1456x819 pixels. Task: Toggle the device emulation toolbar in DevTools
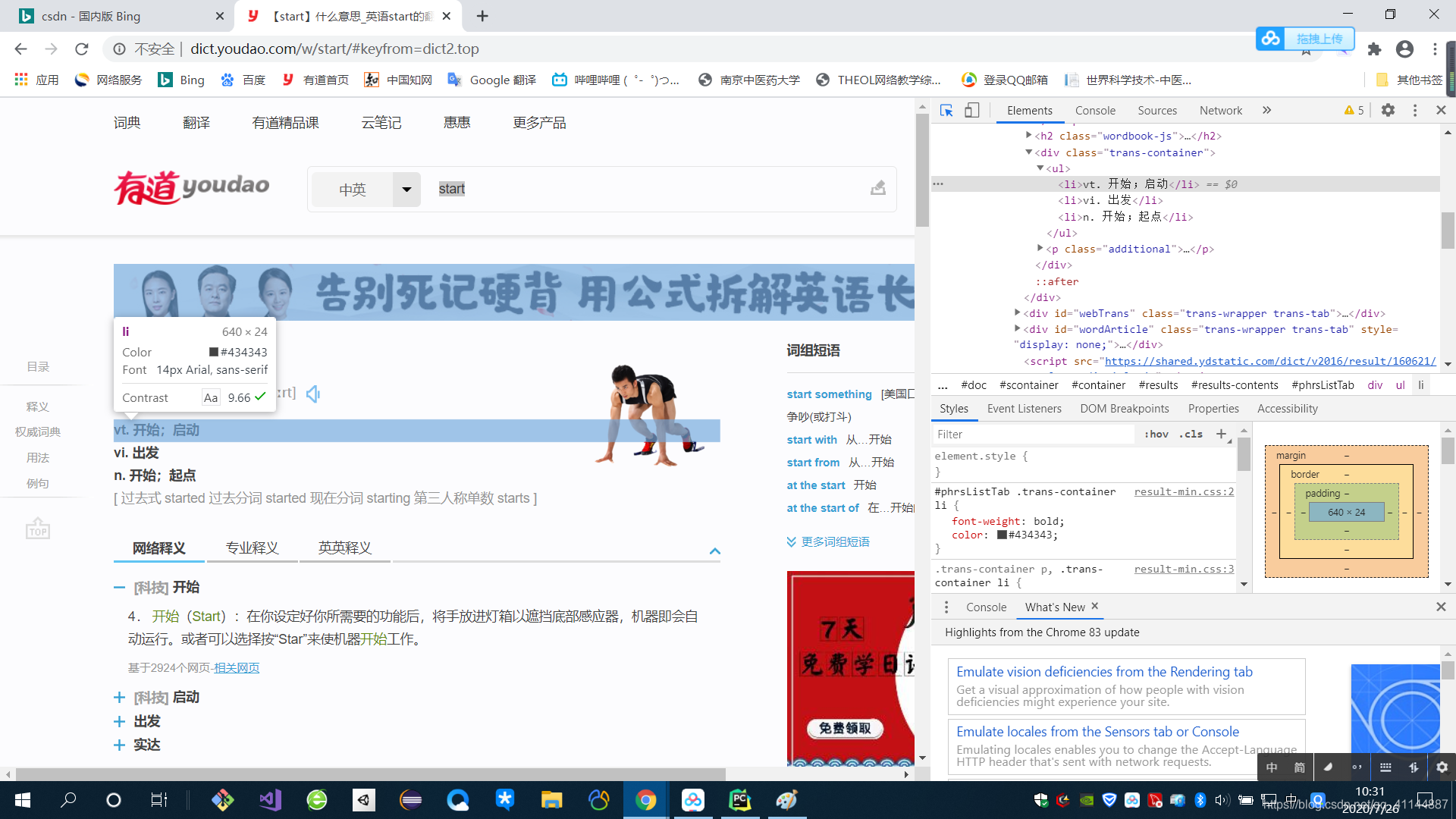click(x=971, y=110)
